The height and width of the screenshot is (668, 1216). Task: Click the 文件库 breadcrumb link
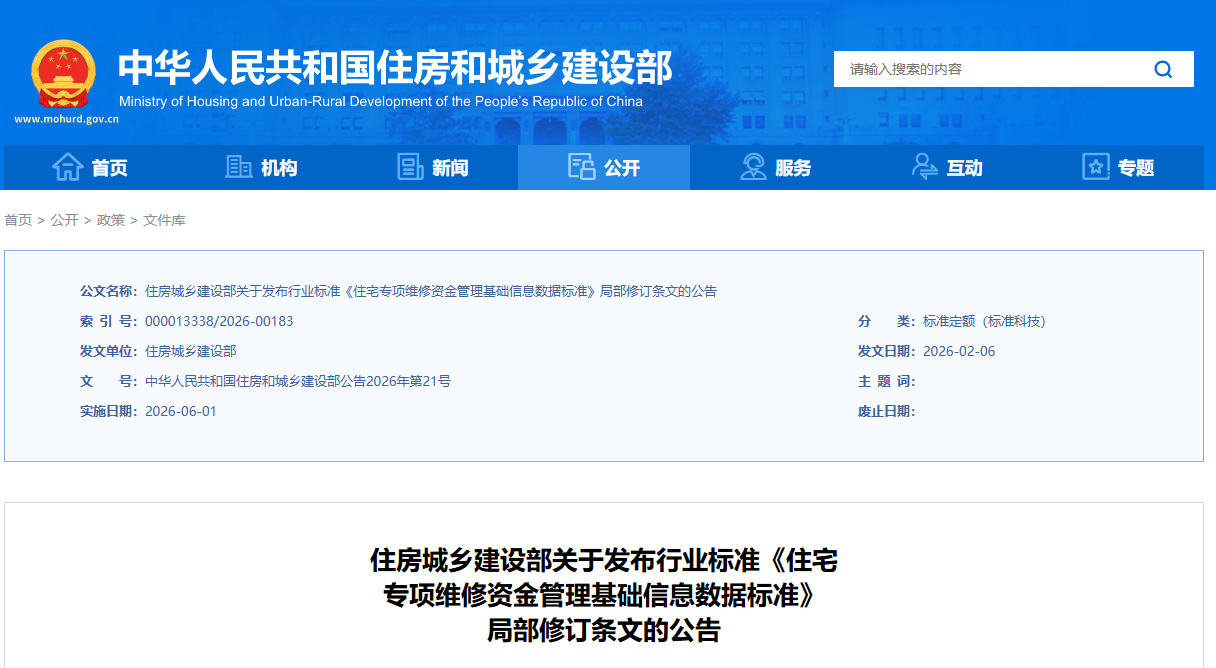165,219
